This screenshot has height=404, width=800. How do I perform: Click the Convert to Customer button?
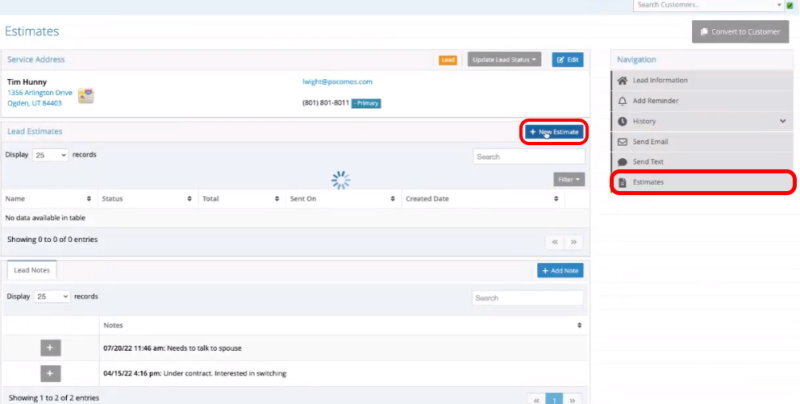tap(739, 31)
